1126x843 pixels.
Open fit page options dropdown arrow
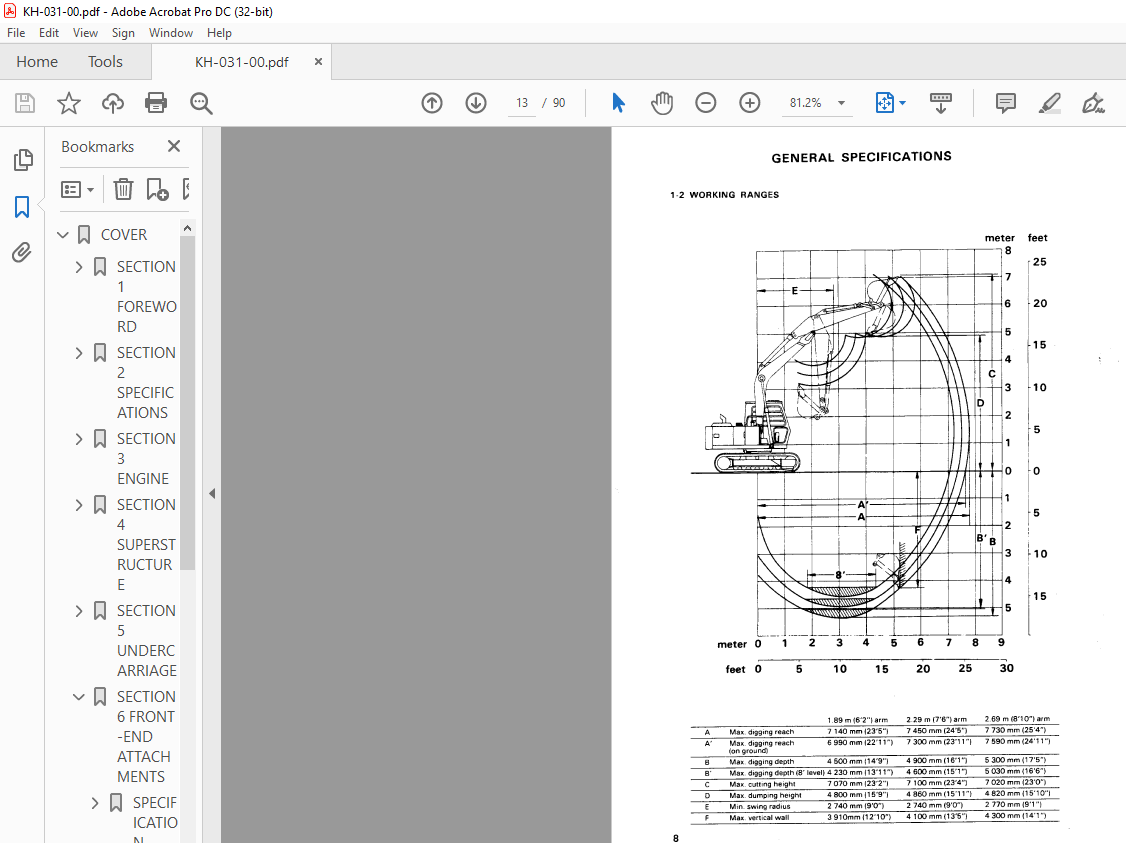(x=903, y=103)
